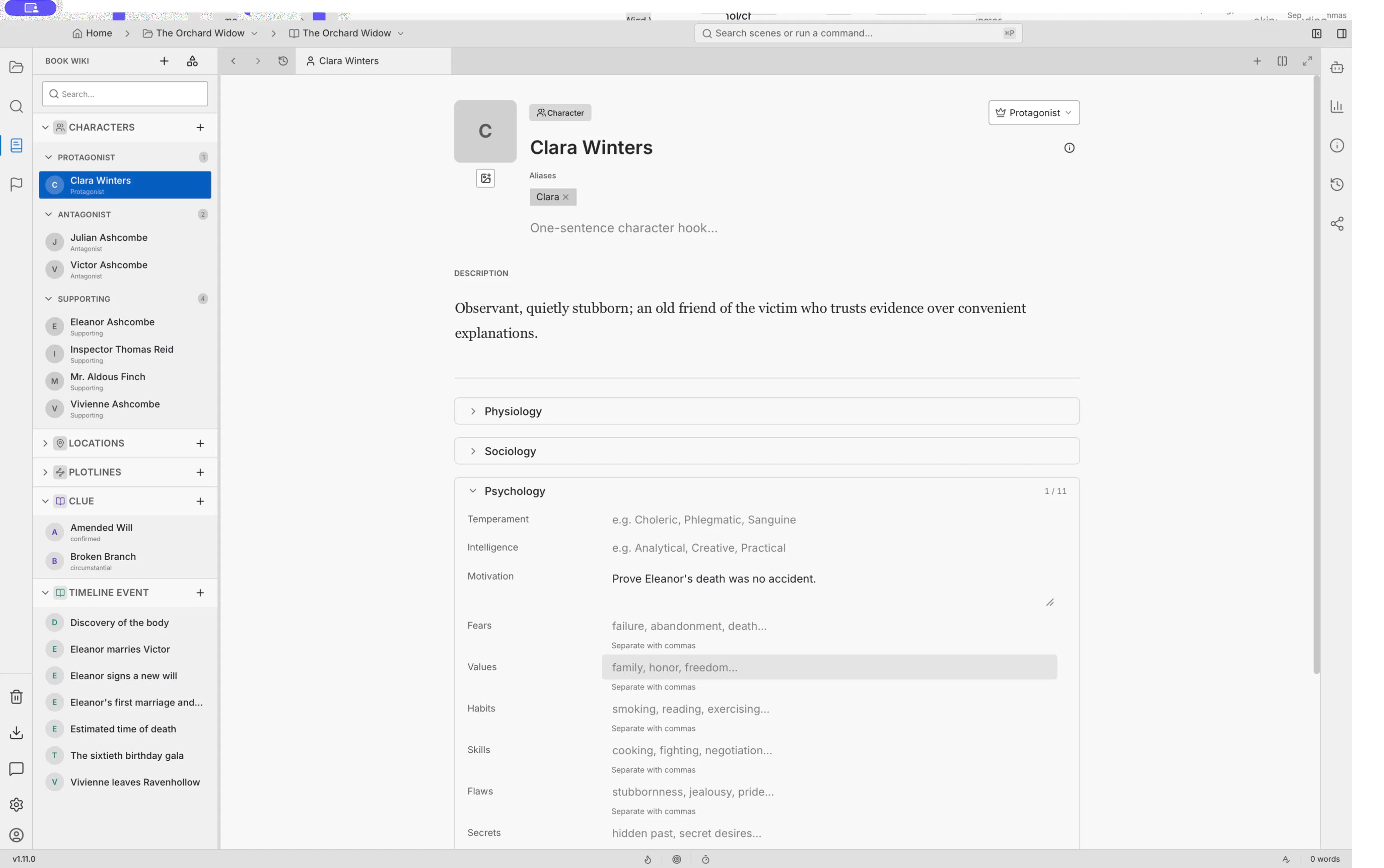This screenshot has width=1384, height=868.
Task: Open AI assistant robot icon
Action: click(1337, 67)
